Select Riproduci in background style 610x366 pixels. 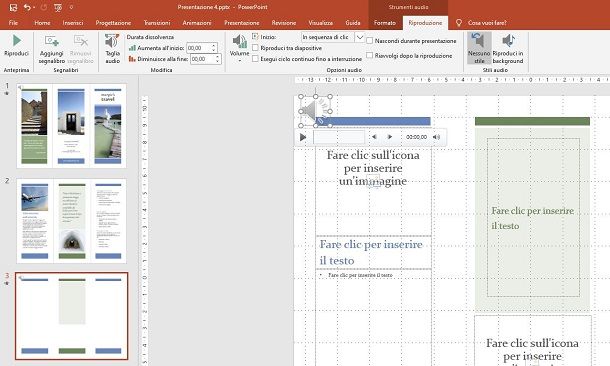coord(508,48)
